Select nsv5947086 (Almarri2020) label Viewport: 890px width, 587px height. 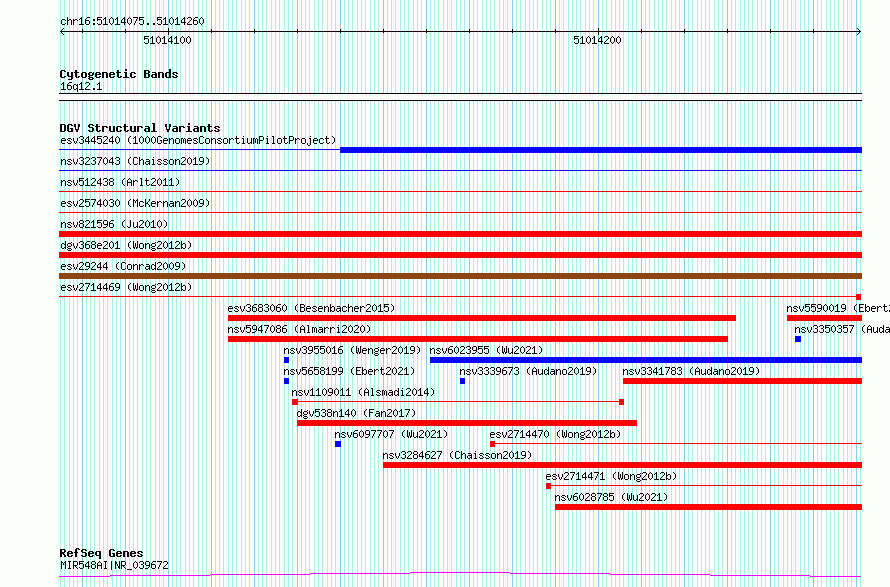[299, 329]
